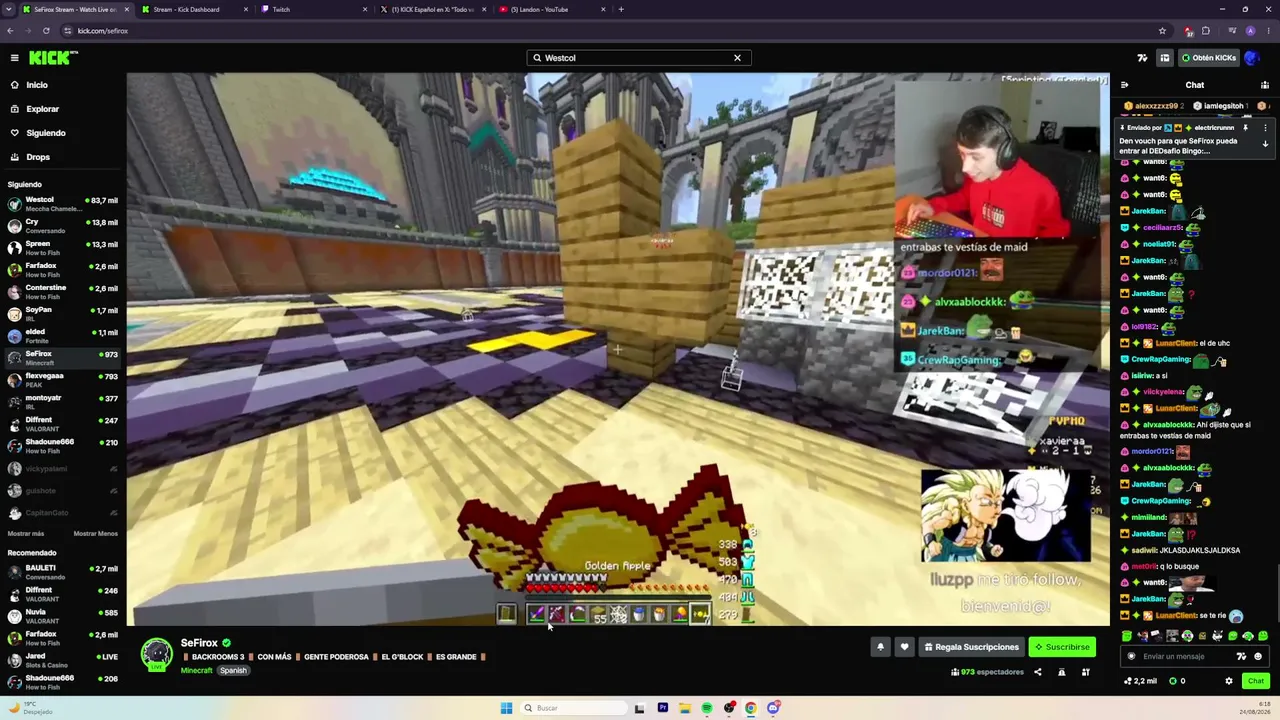Open the emoji picker in chat input
1280x720 pixels.
click(1258, 656)
